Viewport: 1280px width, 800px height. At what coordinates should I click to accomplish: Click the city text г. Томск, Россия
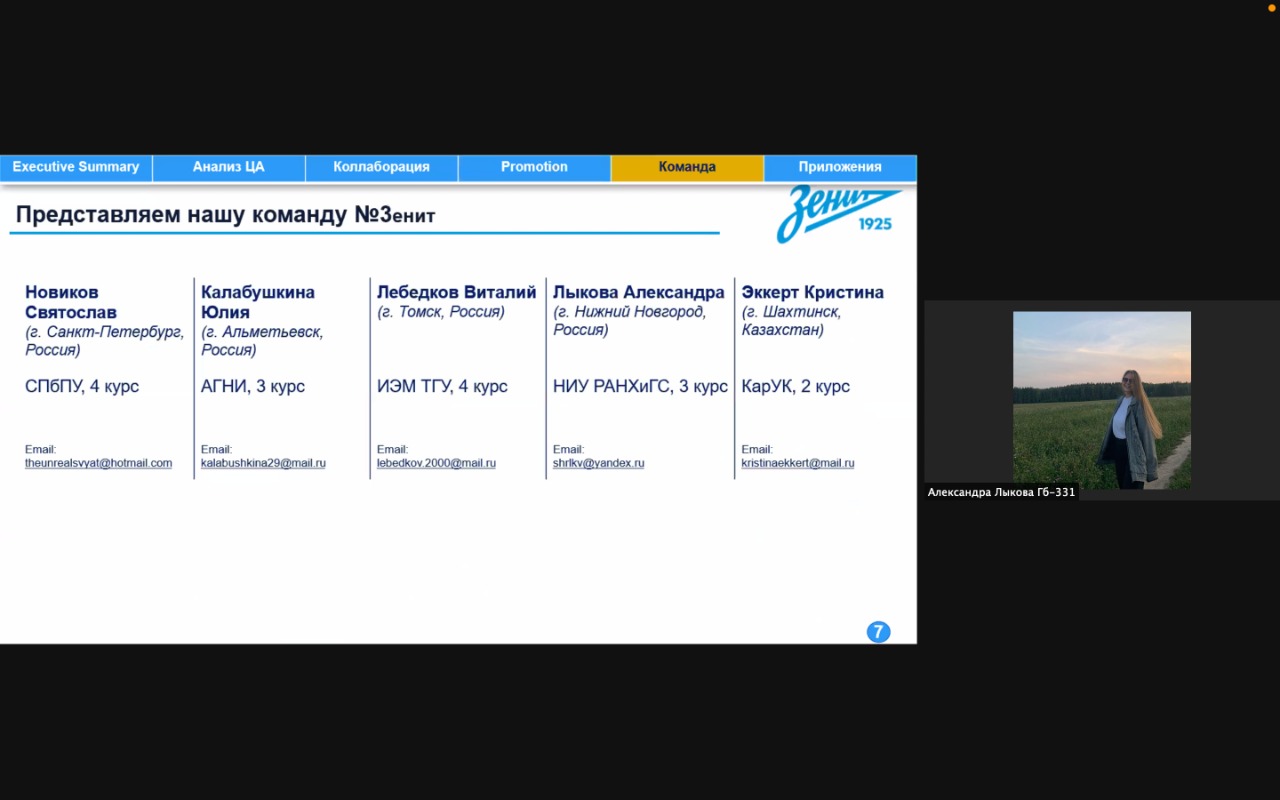[x=441, y=312]
